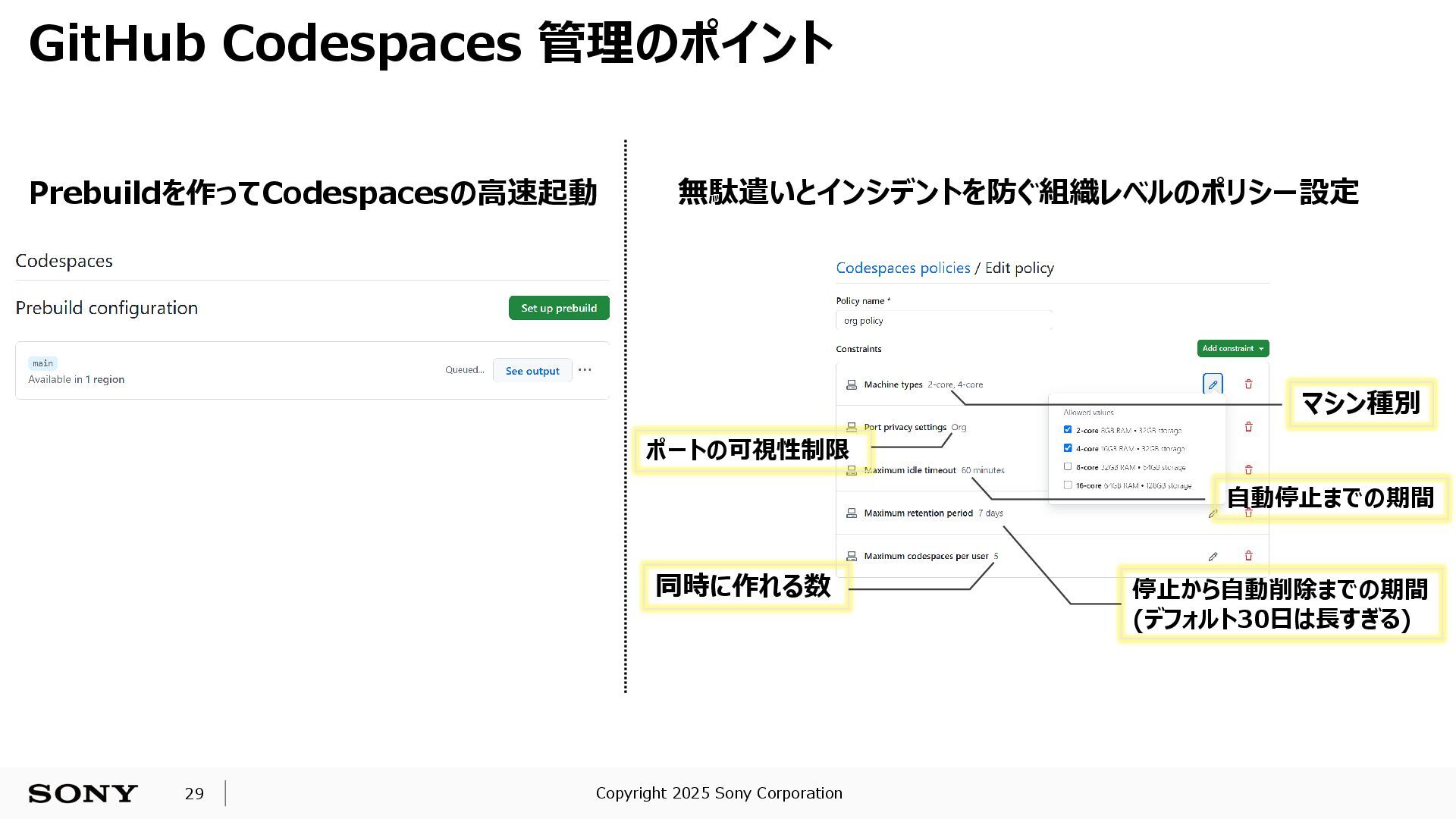
Task: Click the 'Port privacy settings' label
Action: pyautogui.click(x=905, y=427)
